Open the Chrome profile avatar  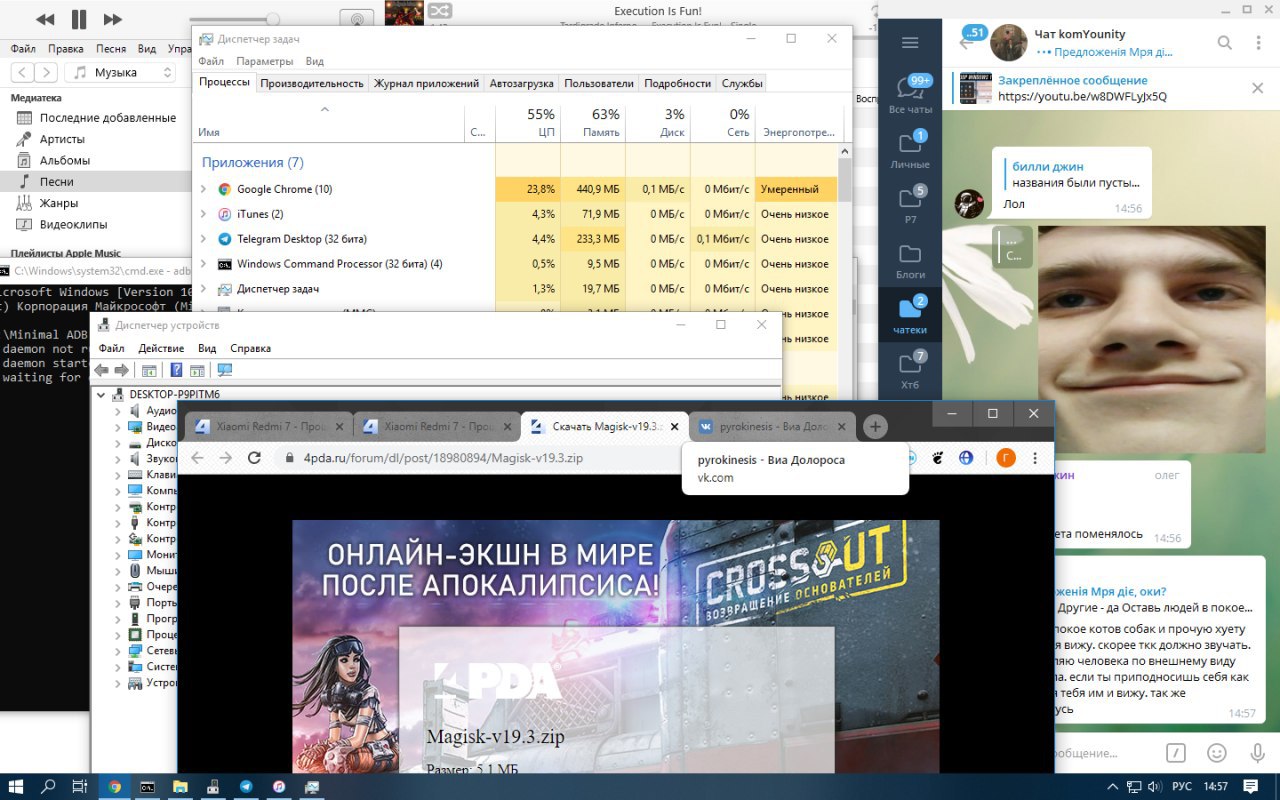coord(1005,458)
